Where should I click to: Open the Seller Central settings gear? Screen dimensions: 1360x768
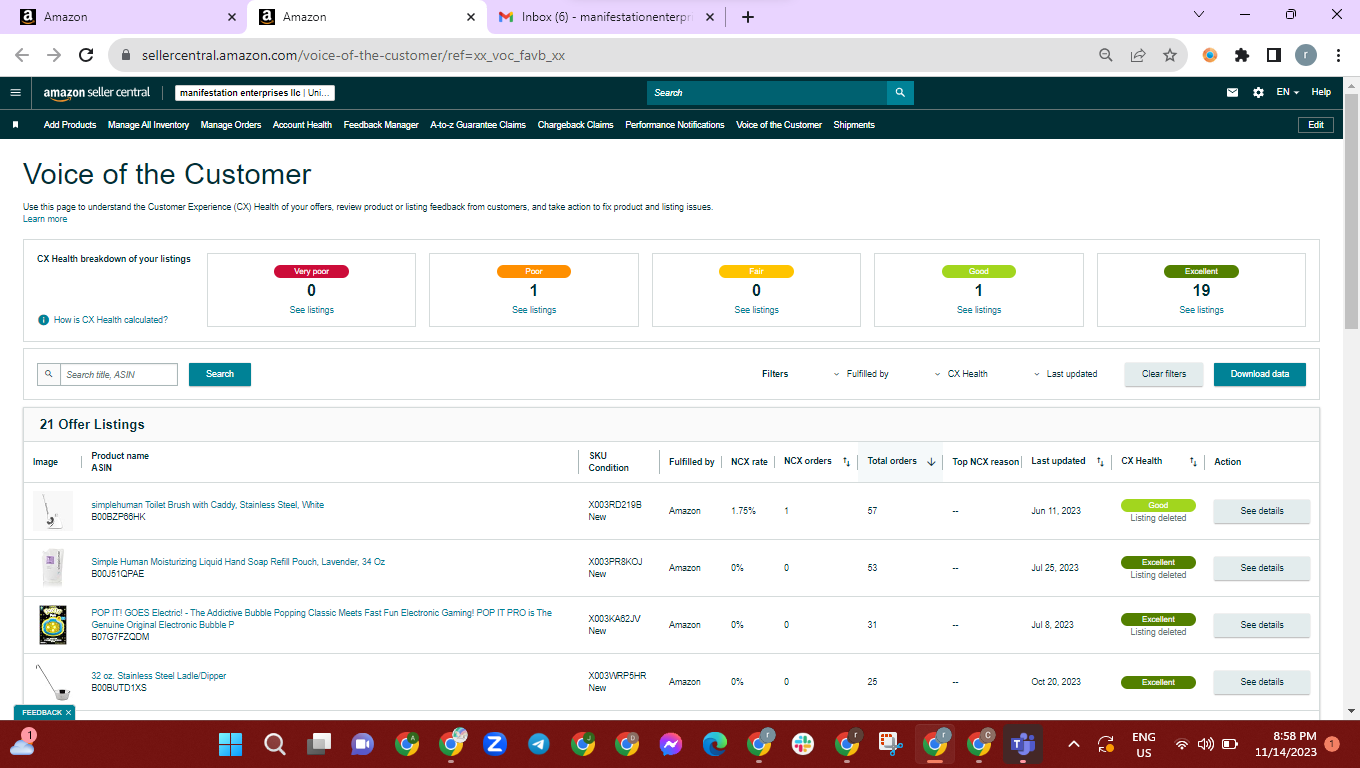[x=1258, y=93]
